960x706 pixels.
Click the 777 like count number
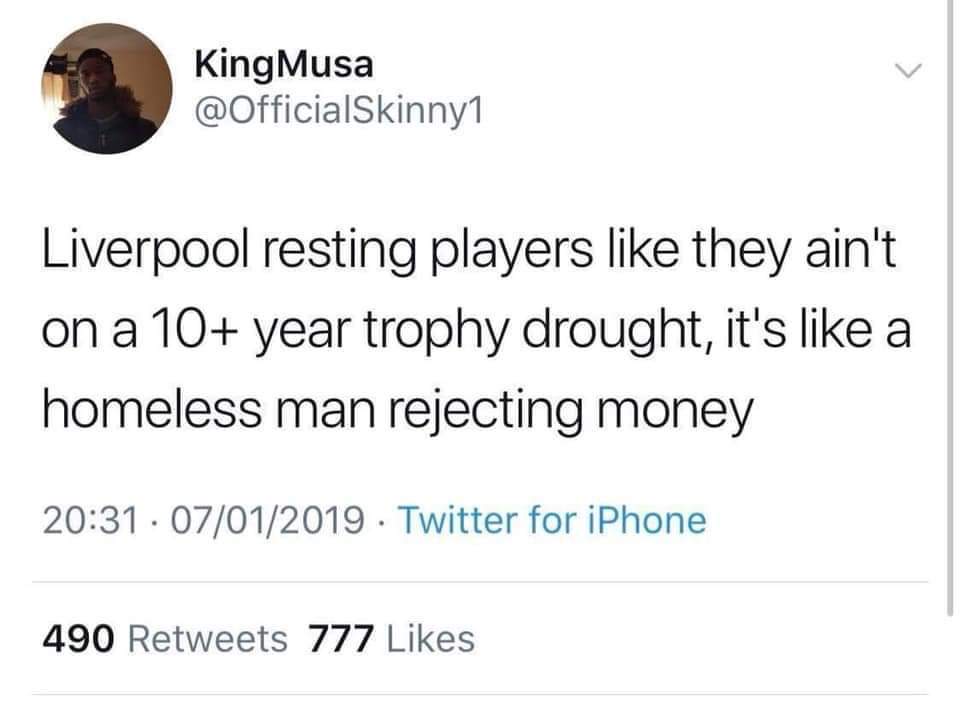coord(339,637)
